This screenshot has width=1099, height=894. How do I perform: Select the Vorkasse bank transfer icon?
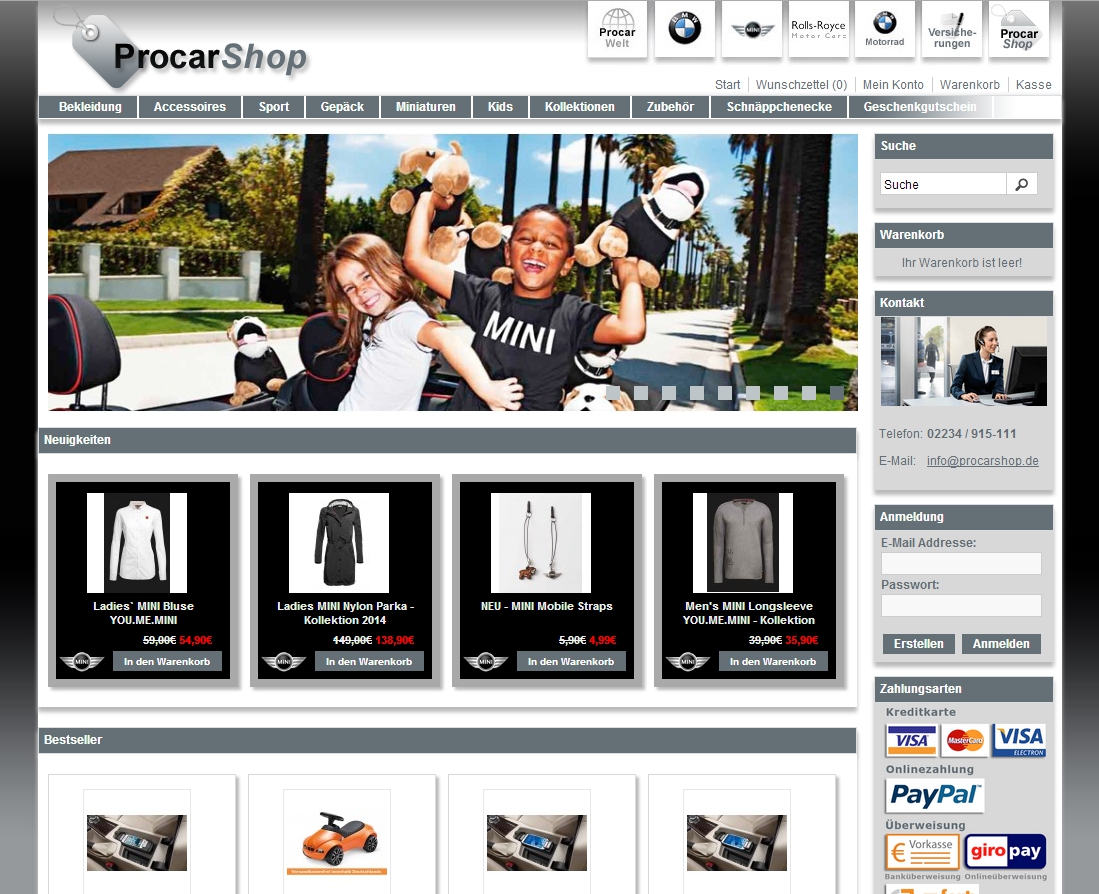pyautogui.click(x=922, y=852)
